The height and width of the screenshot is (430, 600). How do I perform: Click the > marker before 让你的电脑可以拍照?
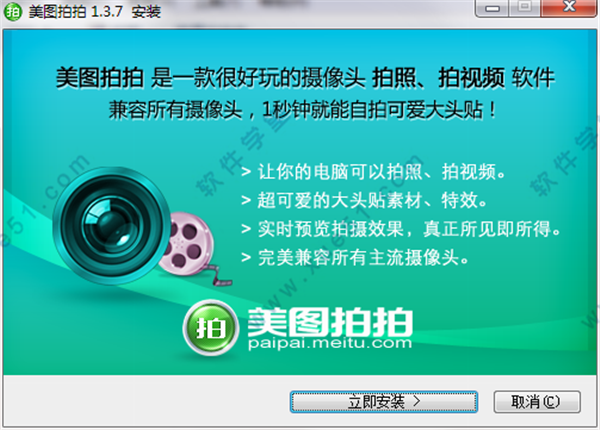click(246, 172)
